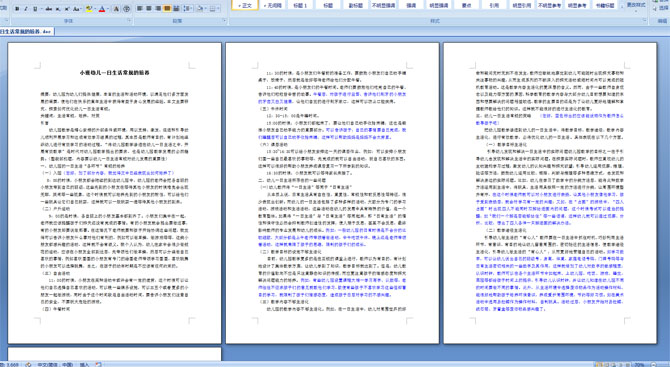The width and height of the screenshot is (670, 367).
Task: Toggle bold formatting in the font group
Action: point(17,9)
